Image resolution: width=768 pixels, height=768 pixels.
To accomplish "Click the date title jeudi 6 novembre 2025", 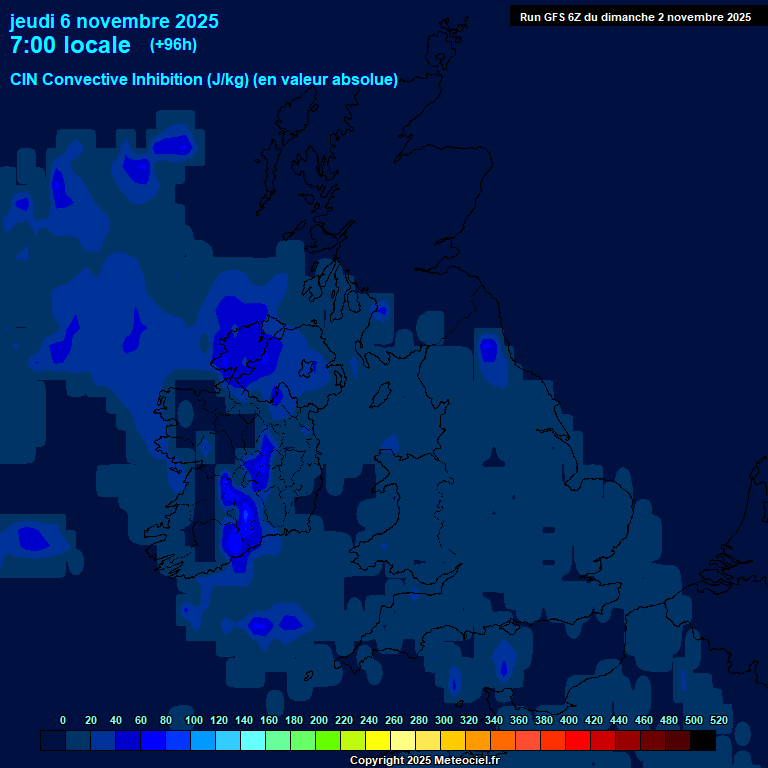I will [114, 21].
